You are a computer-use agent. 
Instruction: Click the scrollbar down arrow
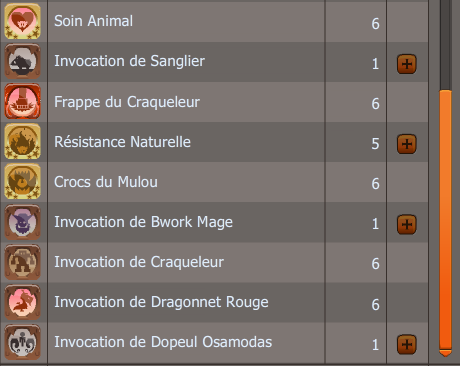(x=446, y=353)
